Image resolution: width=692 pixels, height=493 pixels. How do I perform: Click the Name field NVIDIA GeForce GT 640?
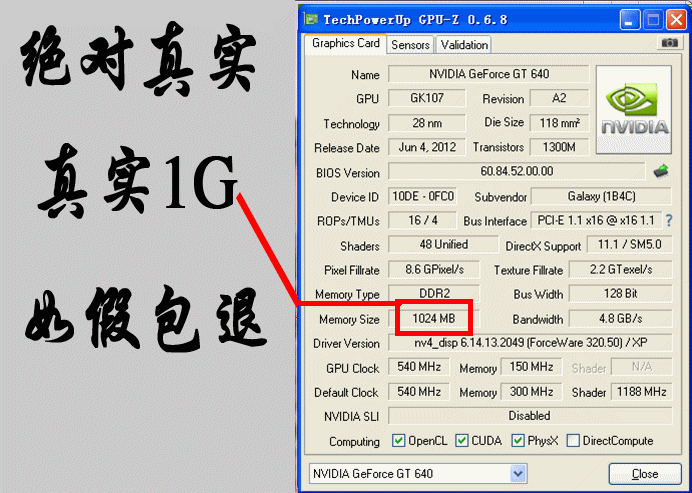(x=489, y=74)
